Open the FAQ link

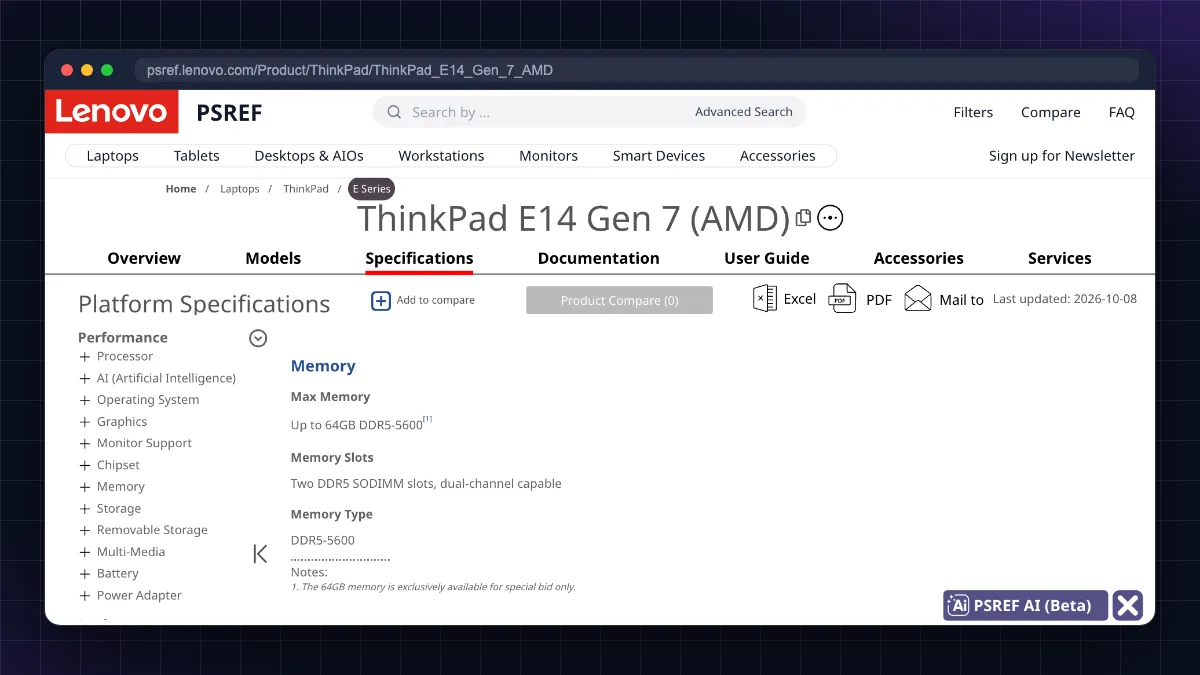coord(1122,112)
